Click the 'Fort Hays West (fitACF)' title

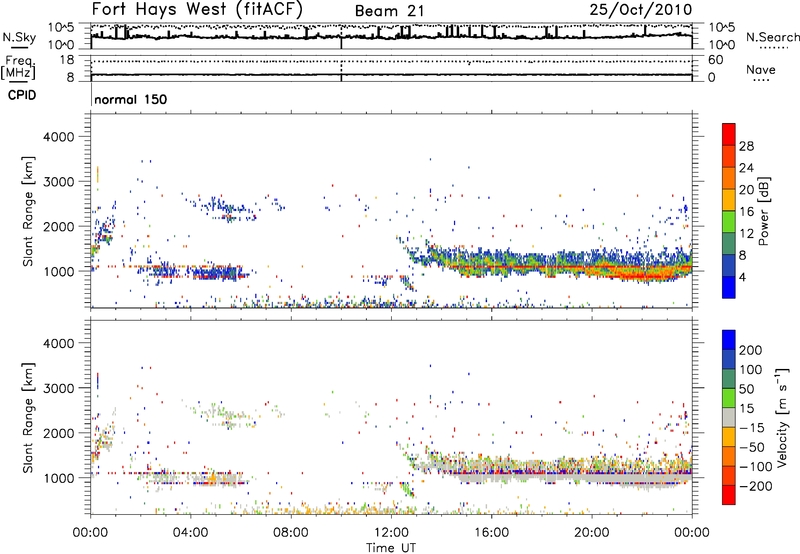click(x=197, y=10)
